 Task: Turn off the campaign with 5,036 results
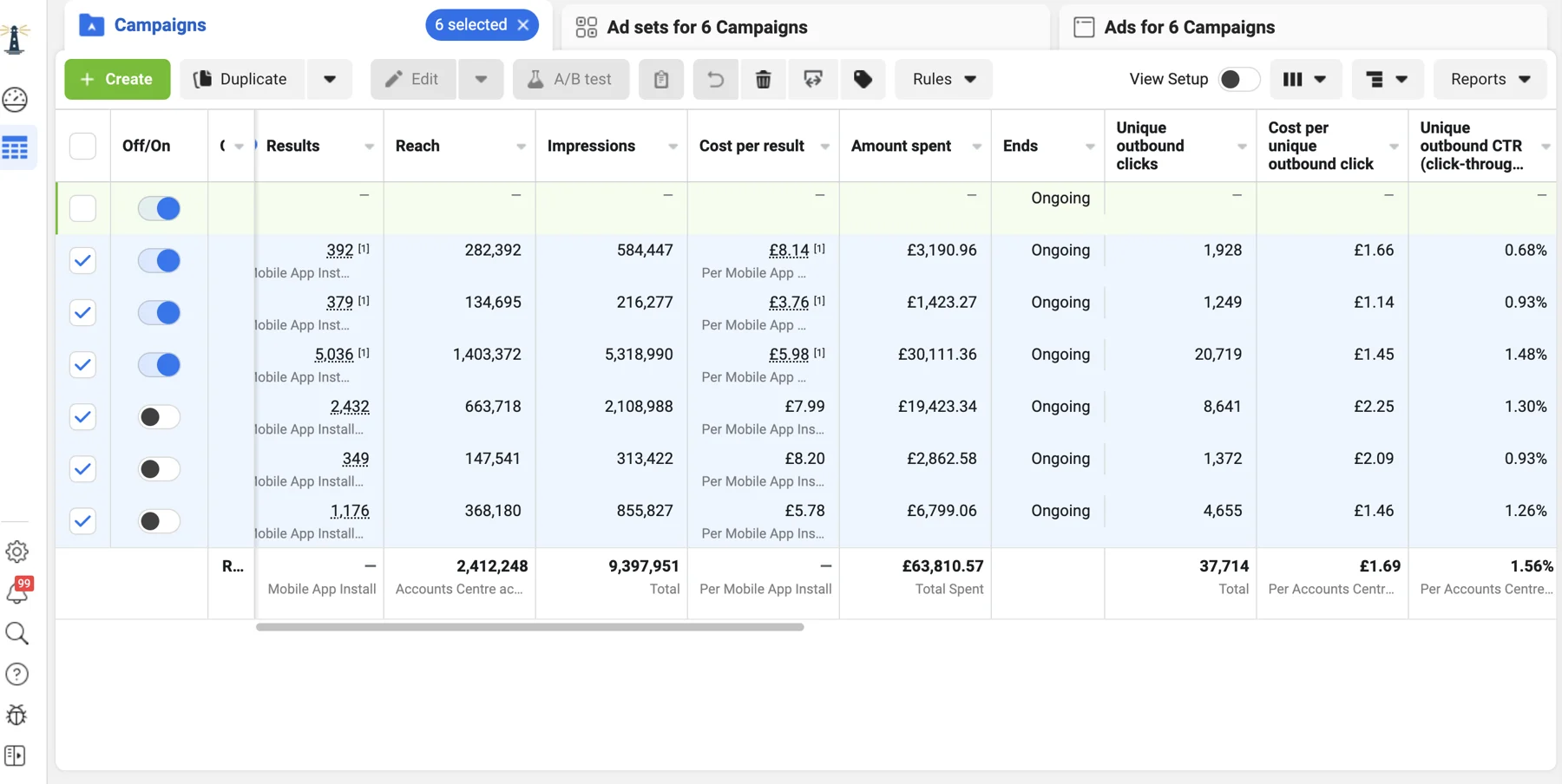coord(159,364)
